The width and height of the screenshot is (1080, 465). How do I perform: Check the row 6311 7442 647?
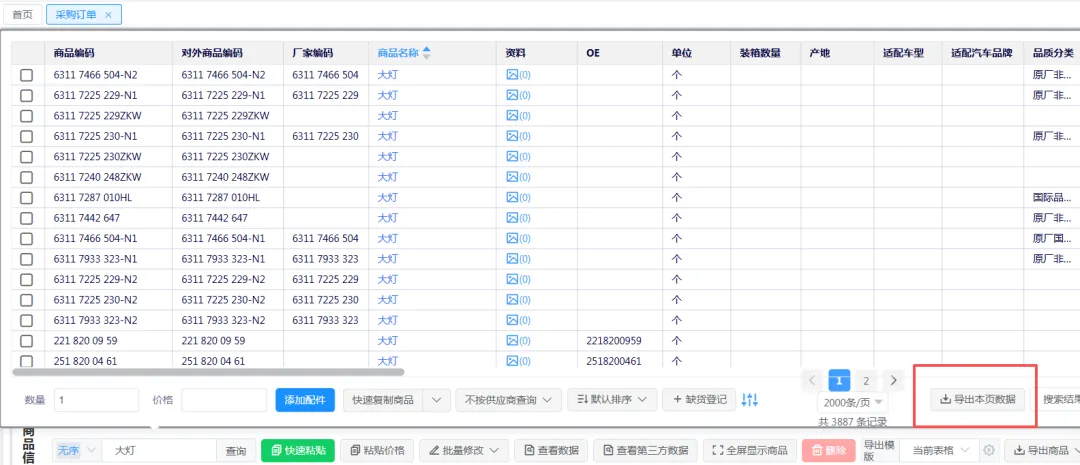click(26, 218)
